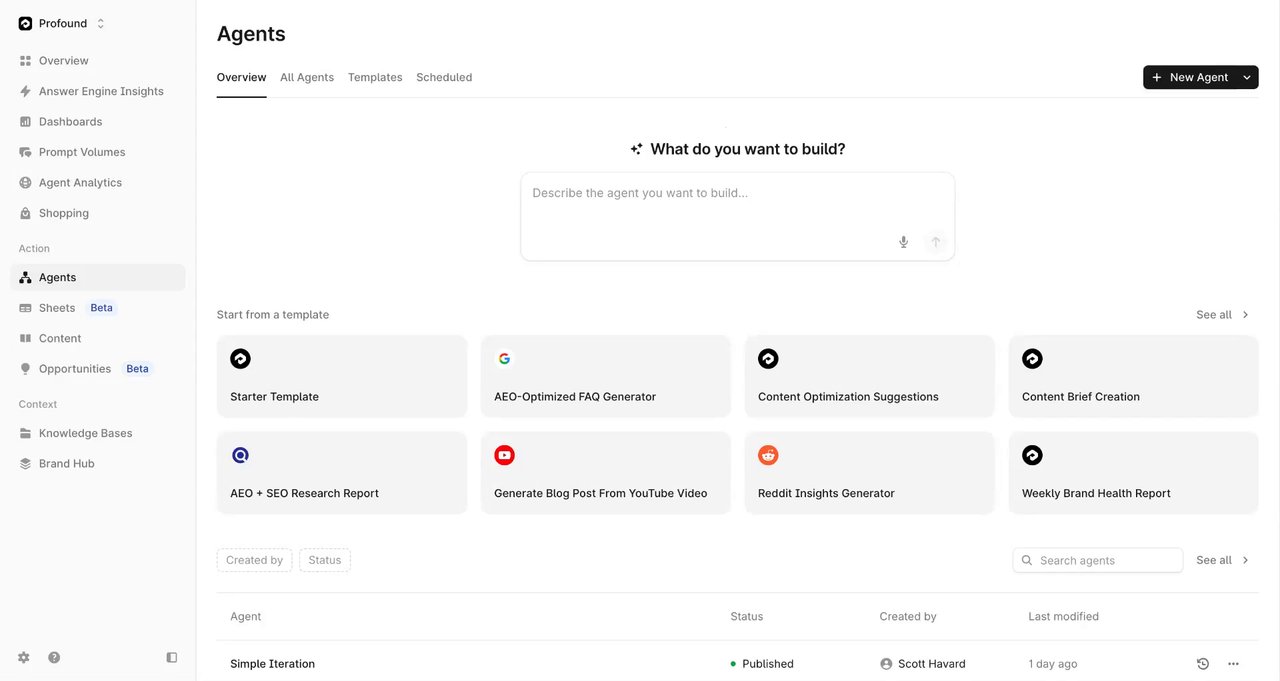Switch to the All Agents tab

pyautogui.click(x=307, y=77)
